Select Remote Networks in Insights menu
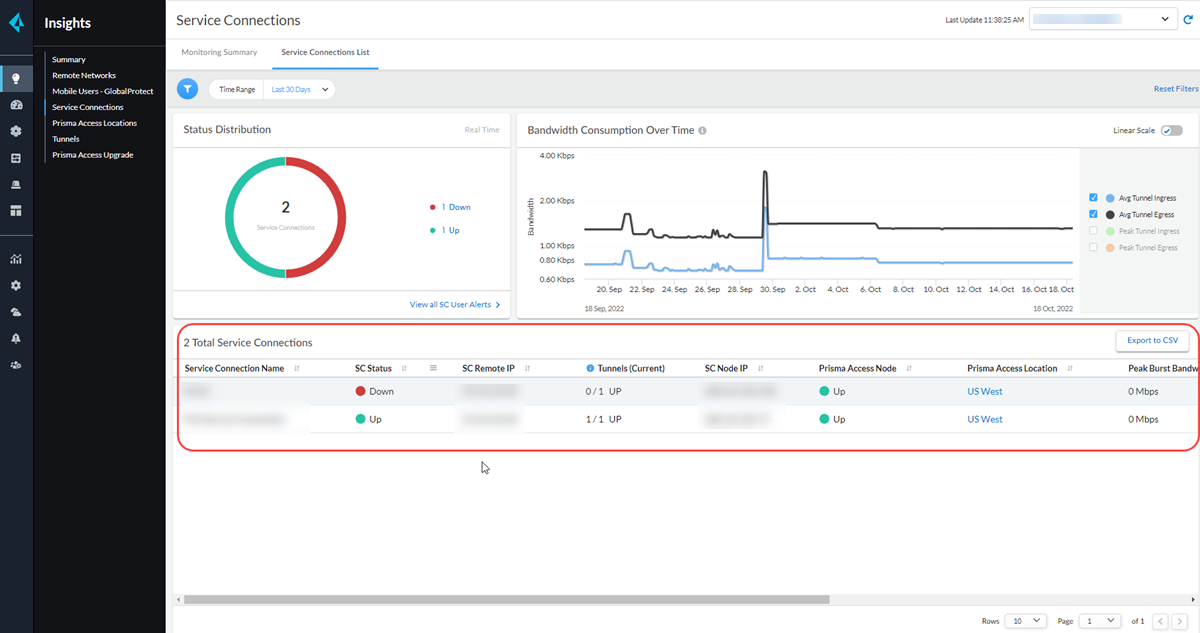 84,75
